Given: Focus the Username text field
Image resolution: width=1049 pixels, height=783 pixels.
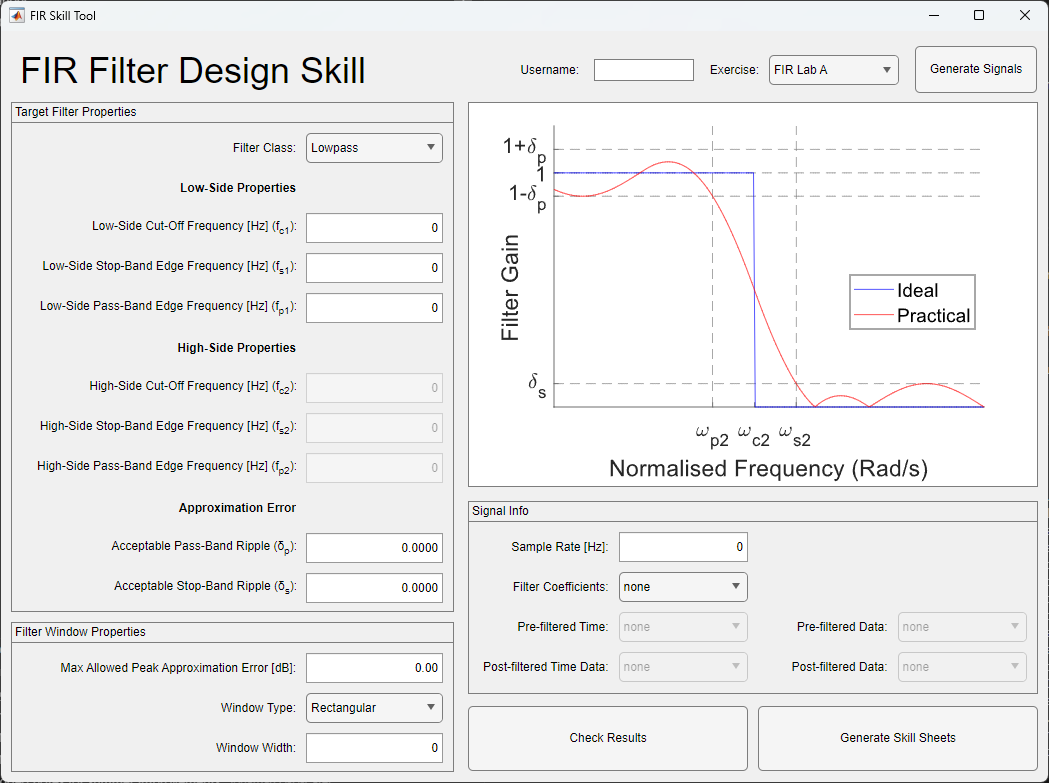Looking at the screenshot, I should coord(643,70).
